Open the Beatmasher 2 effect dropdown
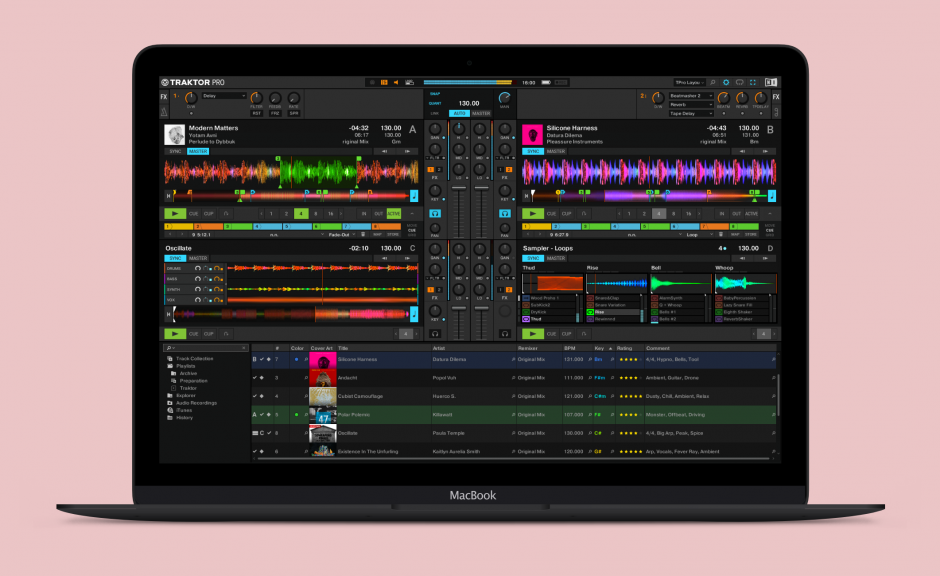940x576 pixels. [690, 96]
